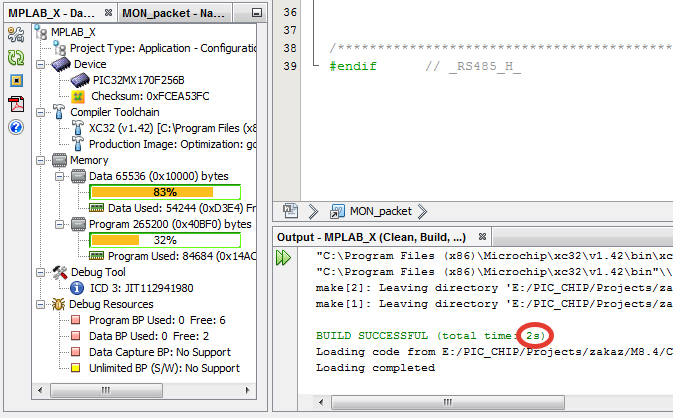The image size is (673, 418).
Task: Click the BUILD SUCCESSFUL output line
Action: [x=431, y=336]
